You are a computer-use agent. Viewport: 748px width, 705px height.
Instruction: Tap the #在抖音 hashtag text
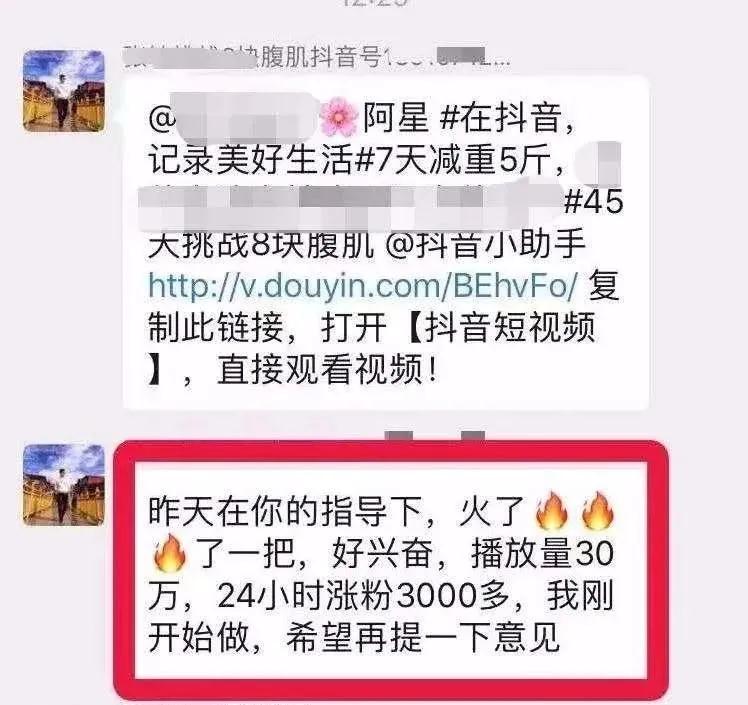pyautogui.click(x=506, y=118)
